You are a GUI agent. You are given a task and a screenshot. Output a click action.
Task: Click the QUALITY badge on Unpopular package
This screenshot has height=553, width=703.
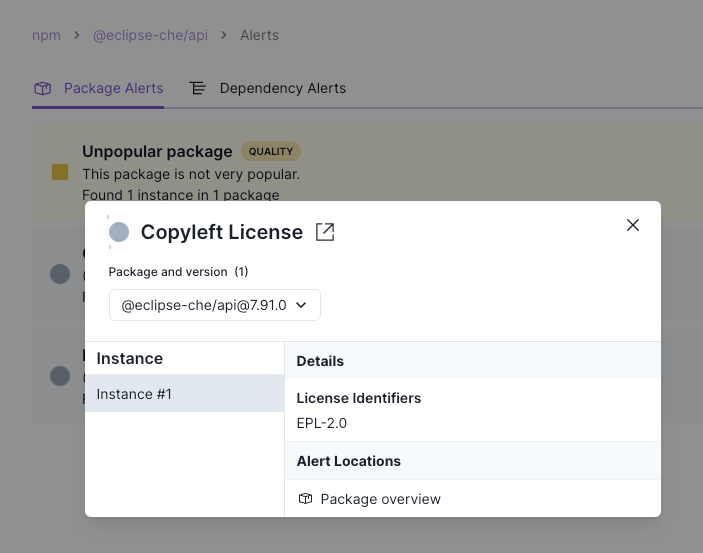271,152
